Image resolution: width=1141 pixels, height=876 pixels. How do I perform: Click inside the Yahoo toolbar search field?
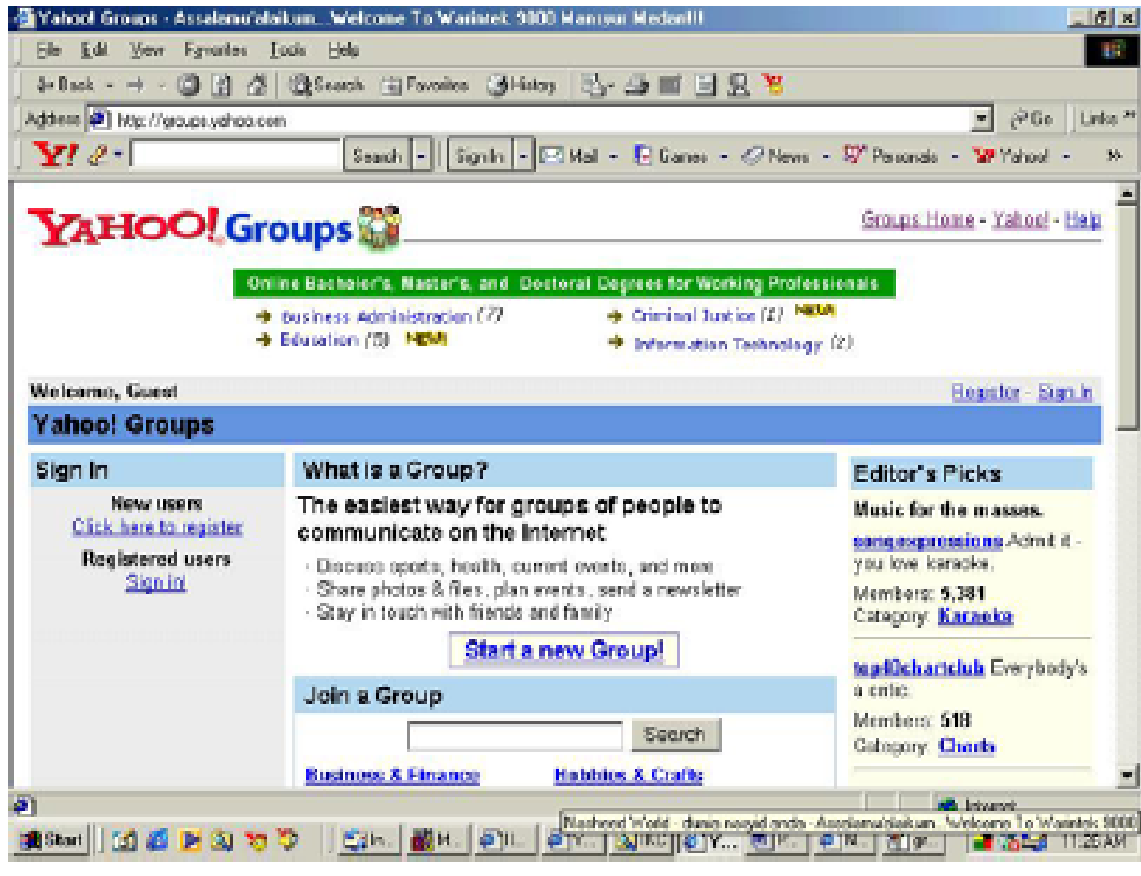[x=236, y=155]
